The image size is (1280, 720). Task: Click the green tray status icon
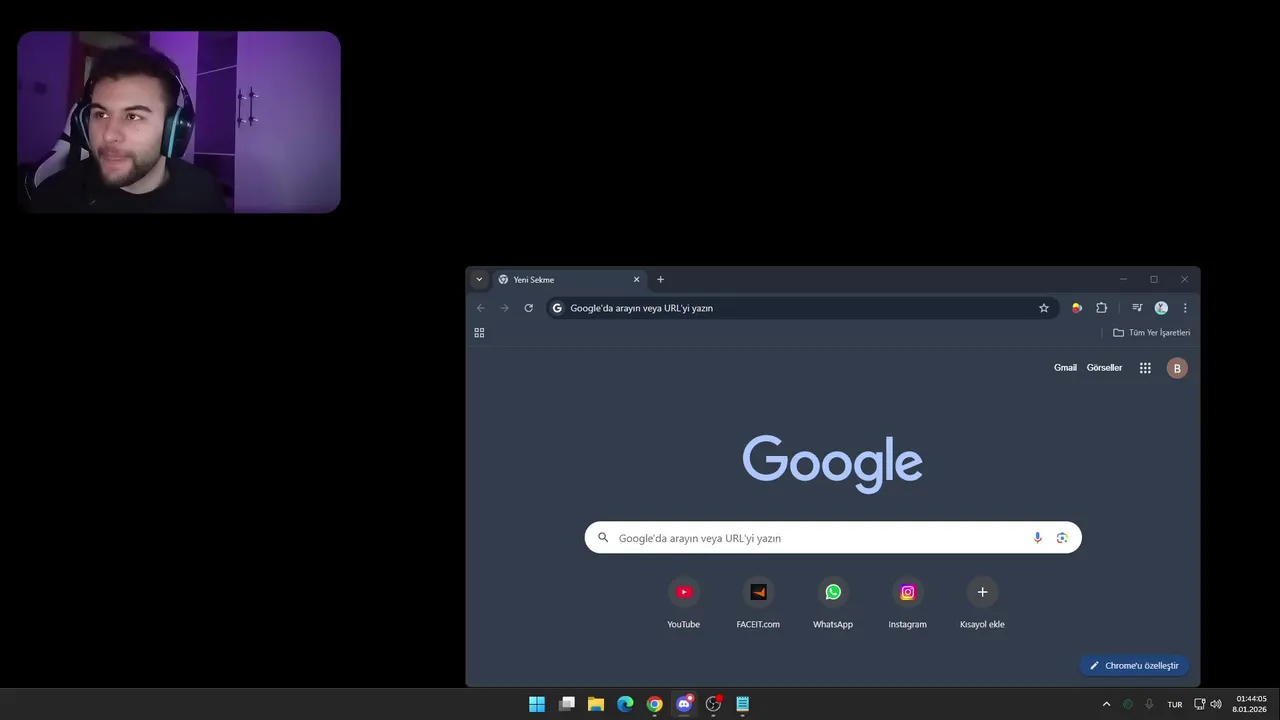[1128, 704]
